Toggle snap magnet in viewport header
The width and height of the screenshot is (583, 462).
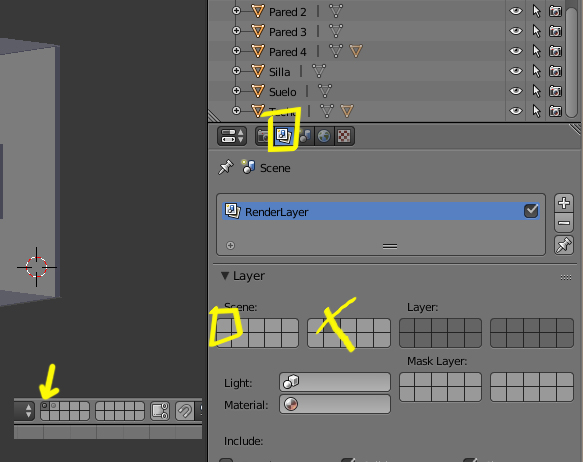(185, 411)
